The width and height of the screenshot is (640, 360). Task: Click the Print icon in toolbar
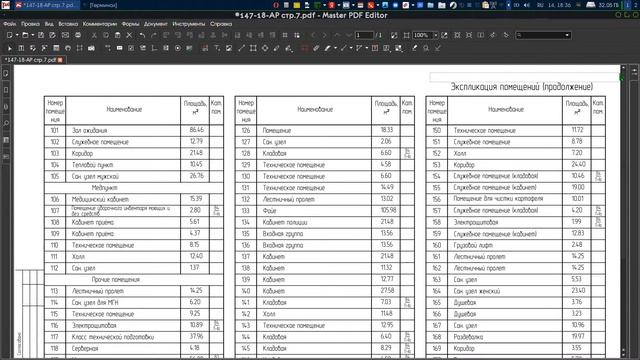[78, 36]
